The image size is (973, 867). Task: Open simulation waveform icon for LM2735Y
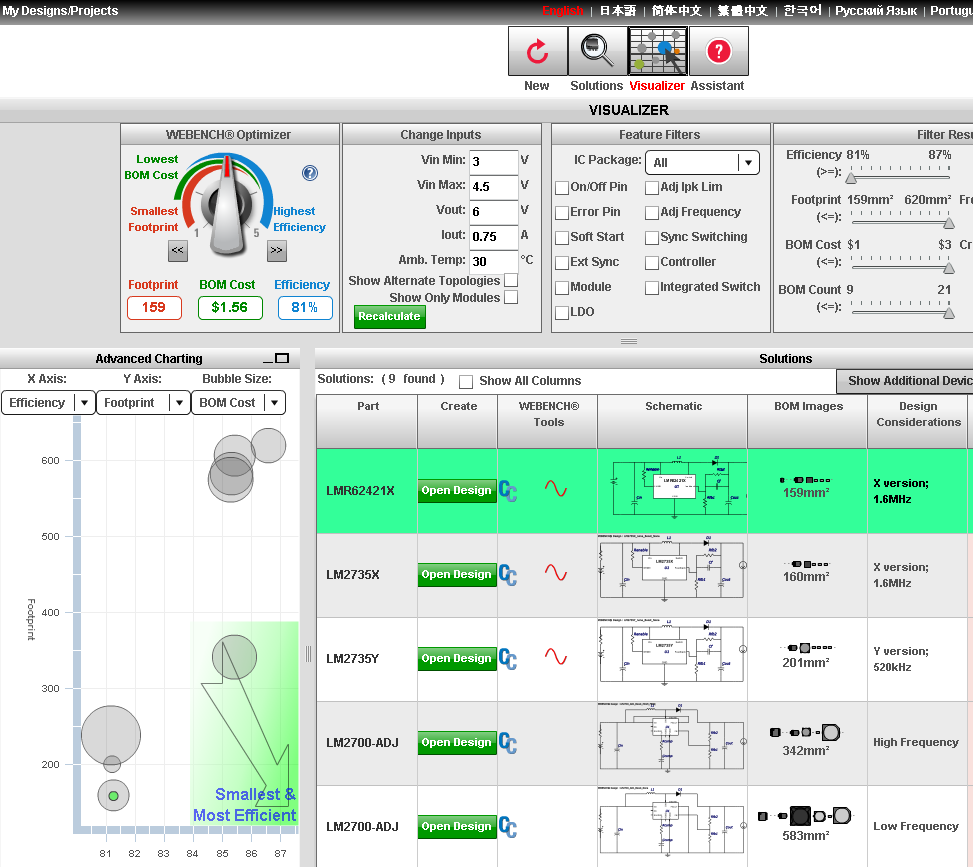coord(555,657)
